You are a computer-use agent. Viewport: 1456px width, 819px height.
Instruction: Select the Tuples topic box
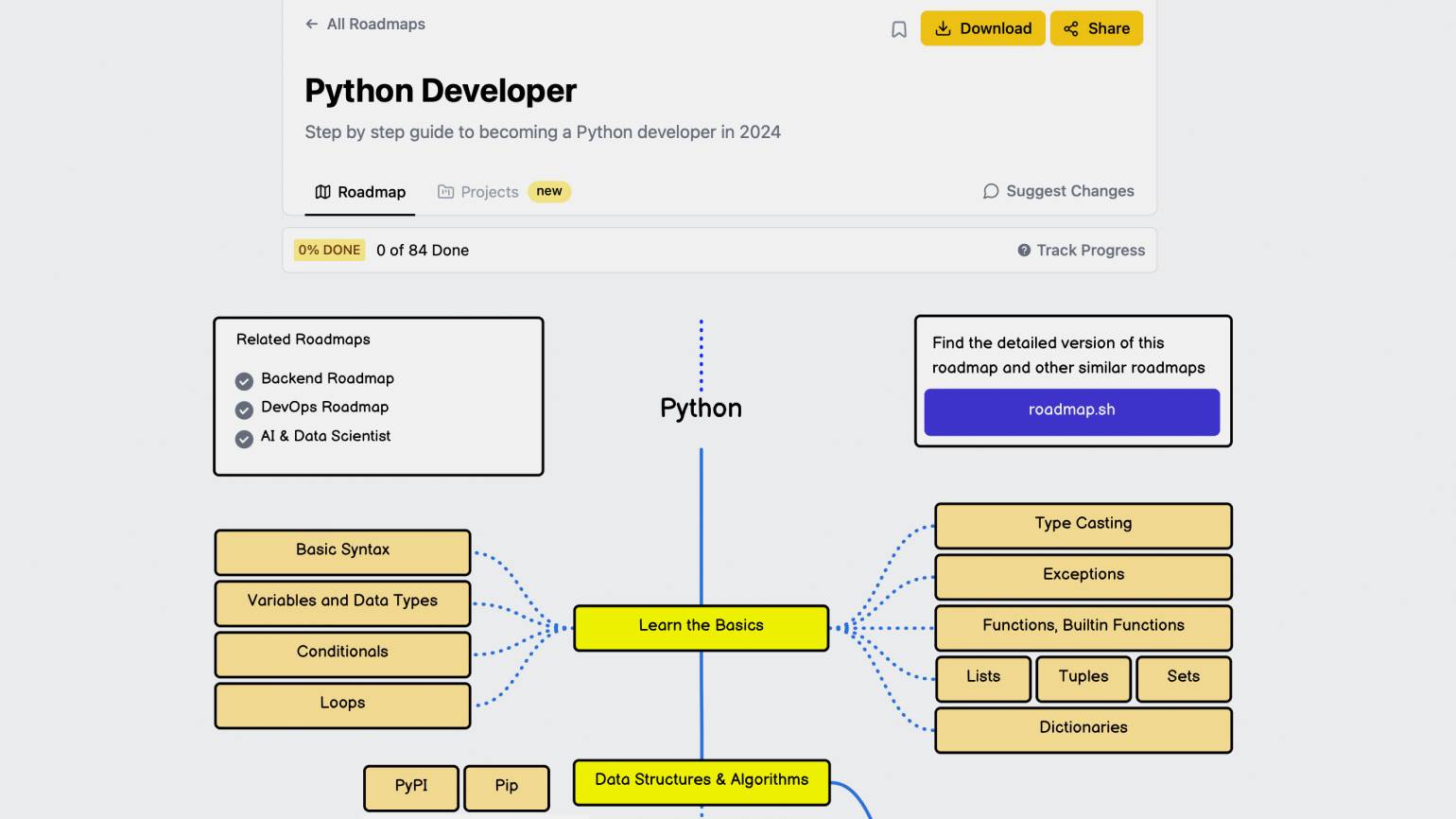pyautogui.click(x=1083, y=678)
